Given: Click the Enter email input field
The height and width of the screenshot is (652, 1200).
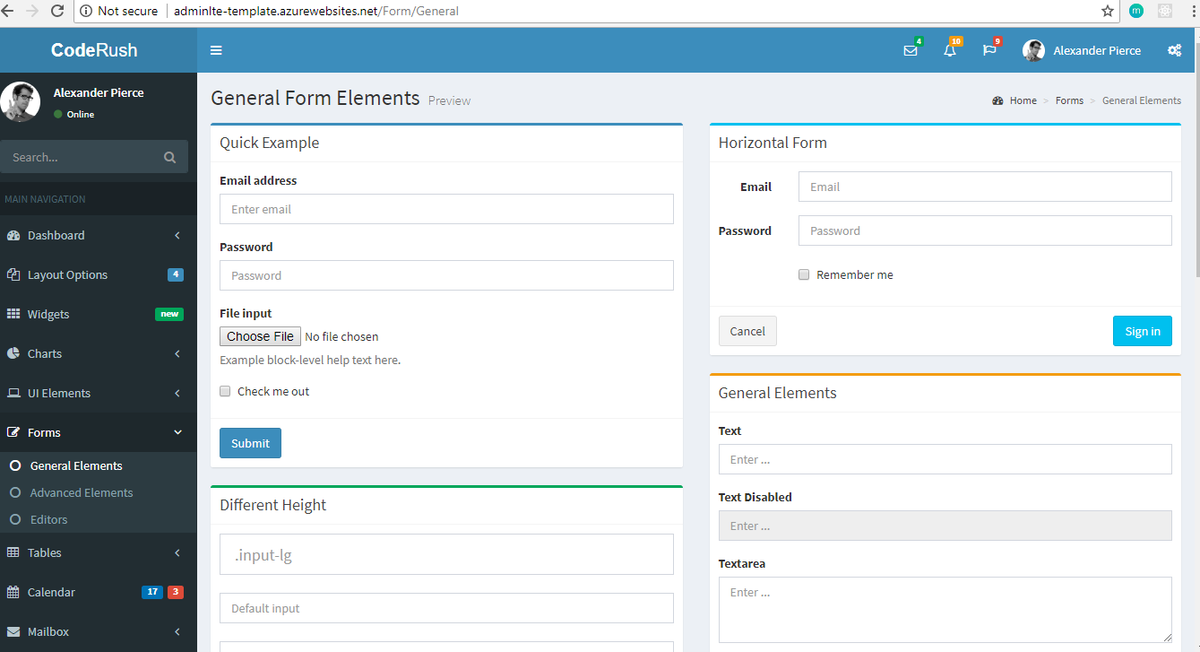Looking at the screenshot, I should click(x=446, y=209).
